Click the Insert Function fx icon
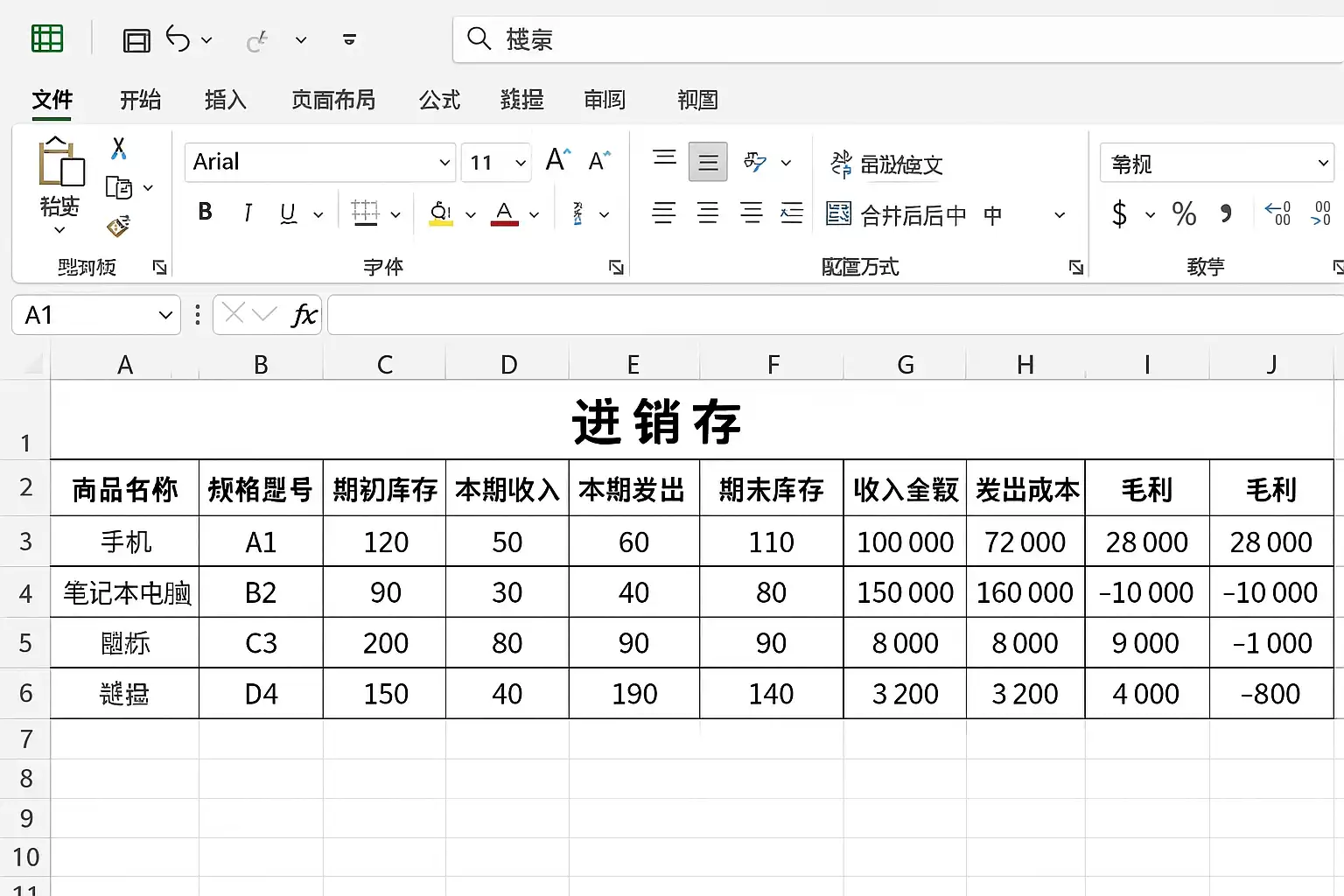The image size is (1344, 896). coord(304,315)
